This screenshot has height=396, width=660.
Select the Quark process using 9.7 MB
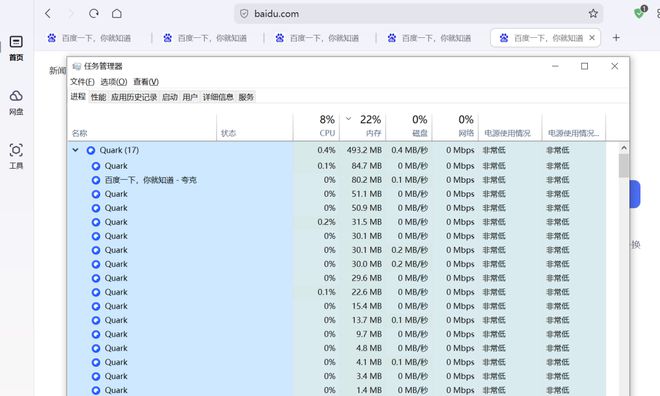(337, 334)
